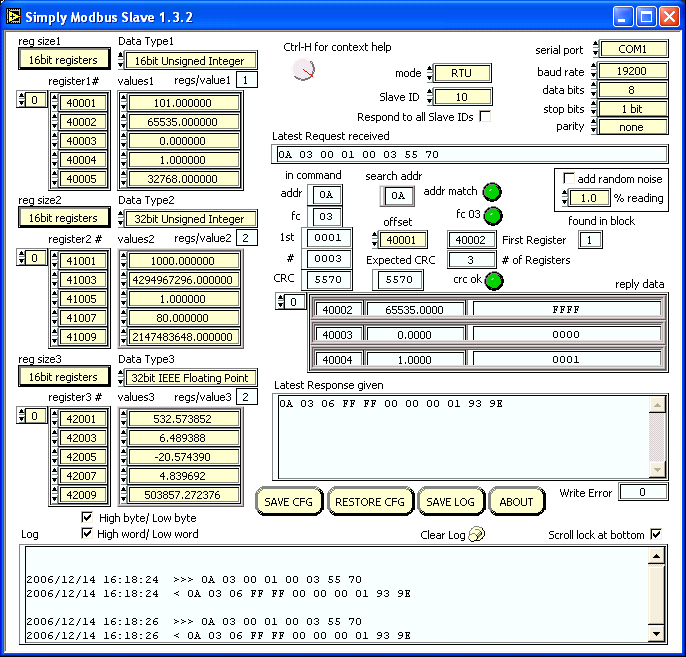686x657 pixels.
Task: Click the reply data value 1.0000
Action: [415, 360]
